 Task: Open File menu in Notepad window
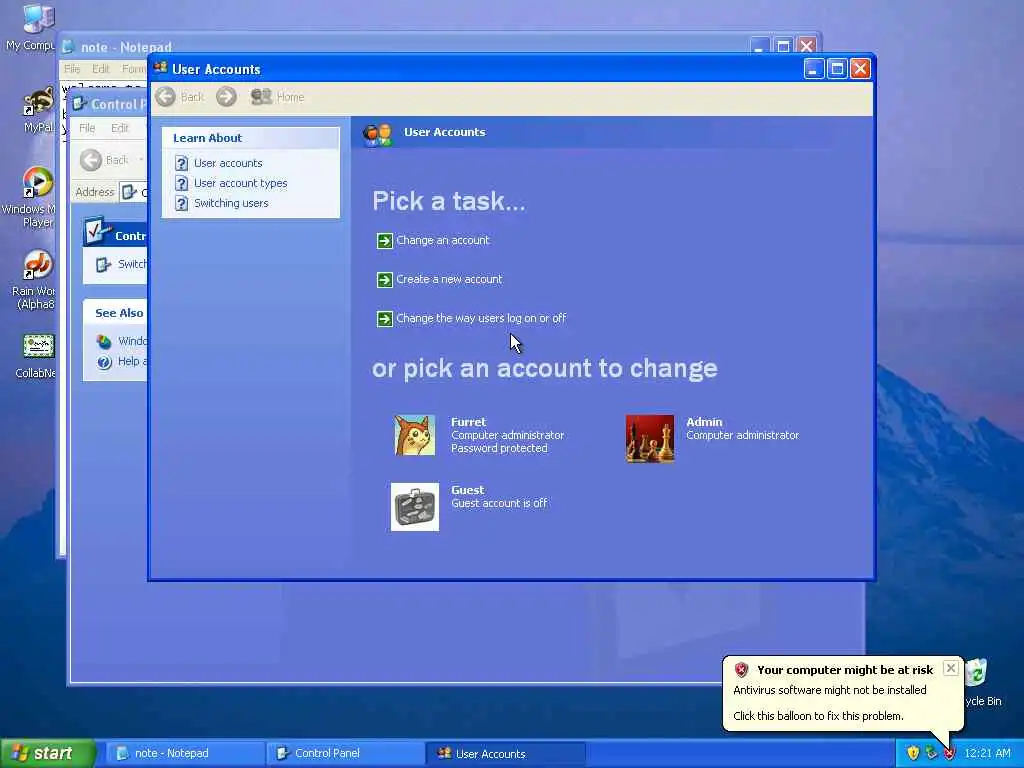[x=72, y=69]
